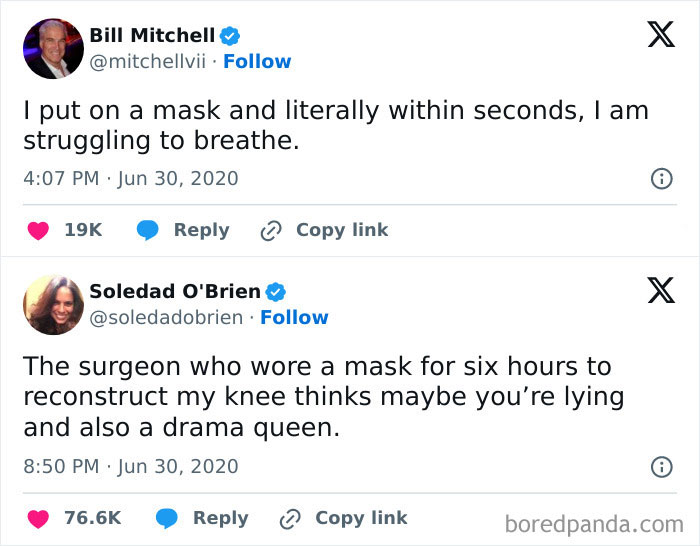Click the X logo on Soledad O'Brien's tweet
Image resolution: width=700 pixels, height=546 pixels.
659,291
